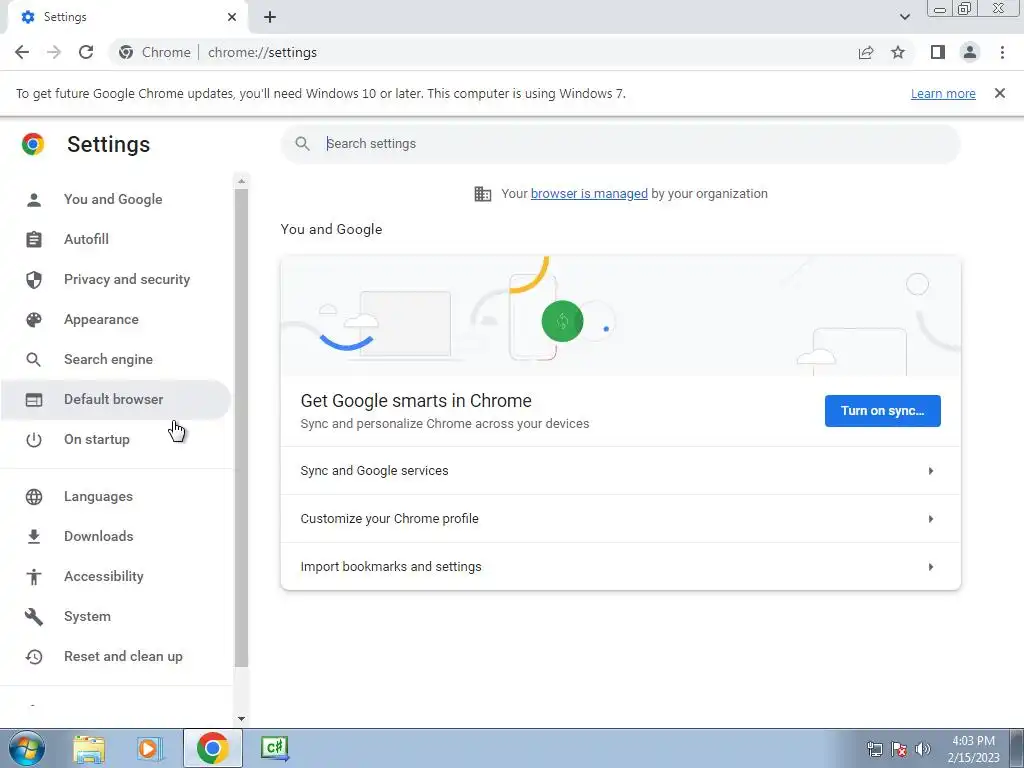The image size is (1024, 768).
Task: Expand Sync and Google services row
Action: pyautogui.click(x=620, y=471)
